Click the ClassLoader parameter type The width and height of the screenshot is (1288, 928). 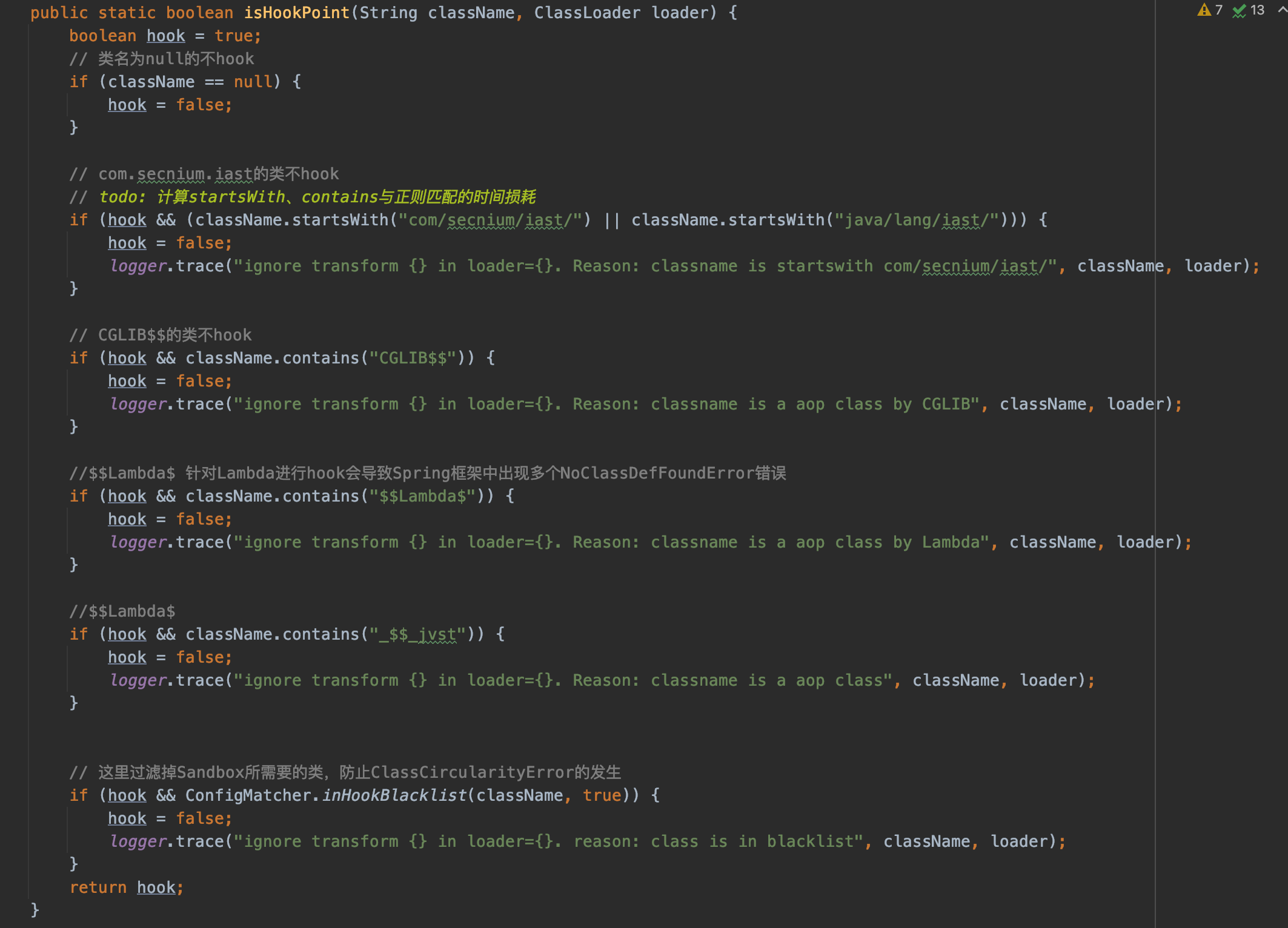coord(586,13)
